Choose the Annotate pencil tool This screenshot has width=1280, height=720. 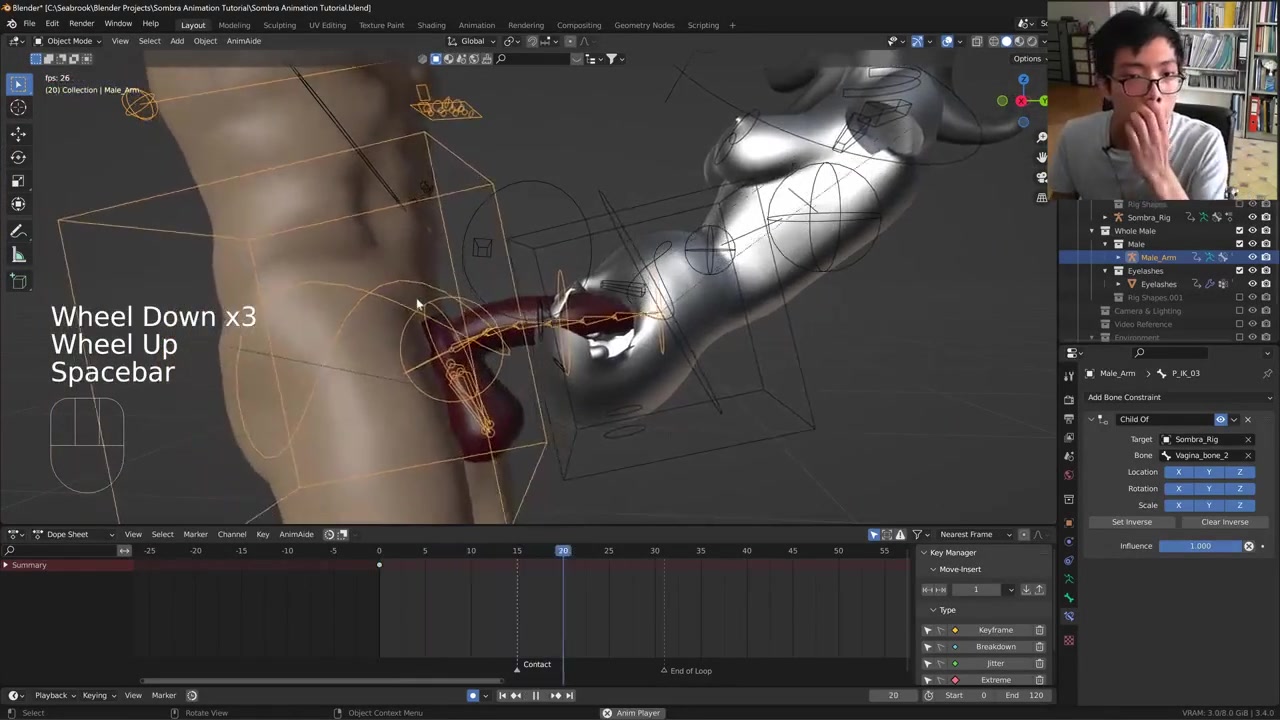(x=18, y=232)
